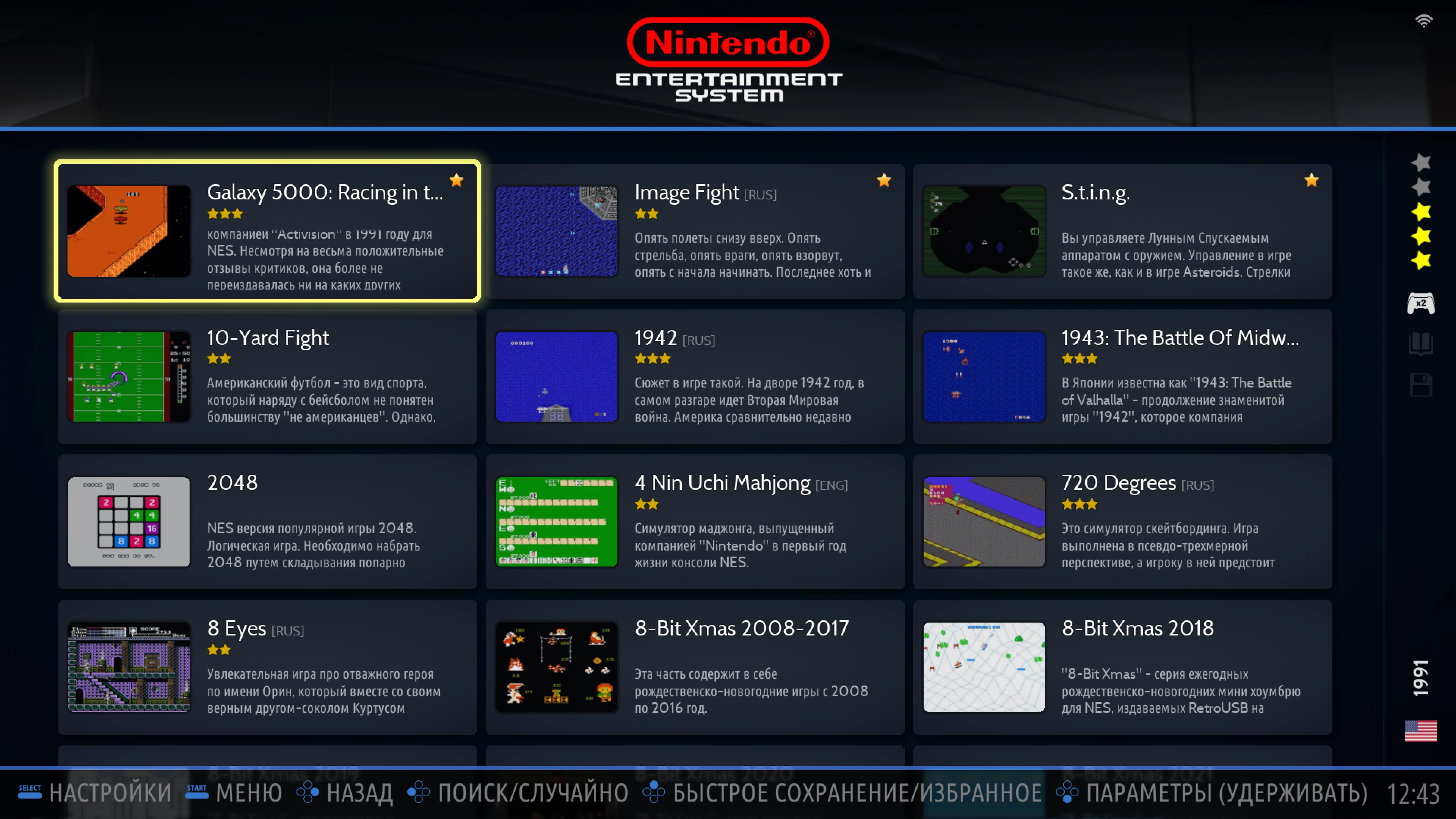Click the bottom yellow rating star
Screen dimensions: 1456x819
[x=1420, y=260]
